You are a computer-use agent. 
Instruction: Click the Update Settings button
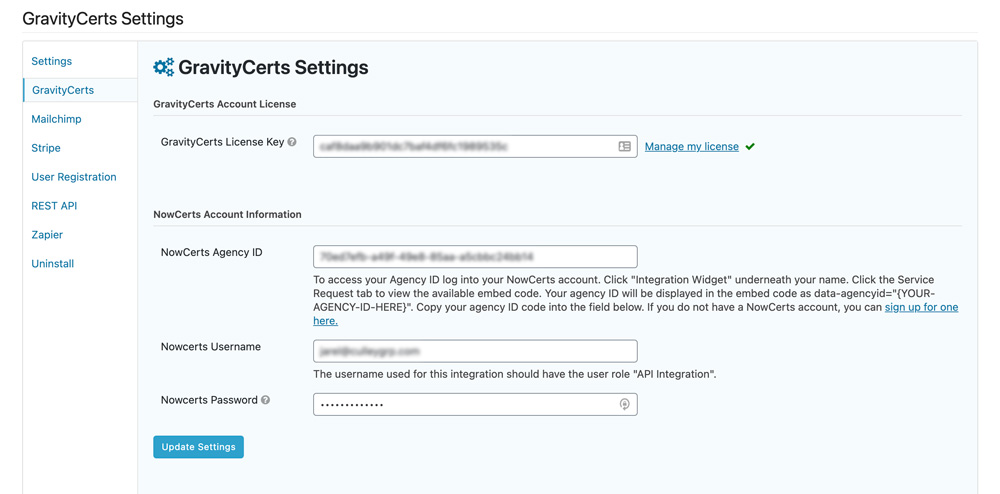point(198,447)
